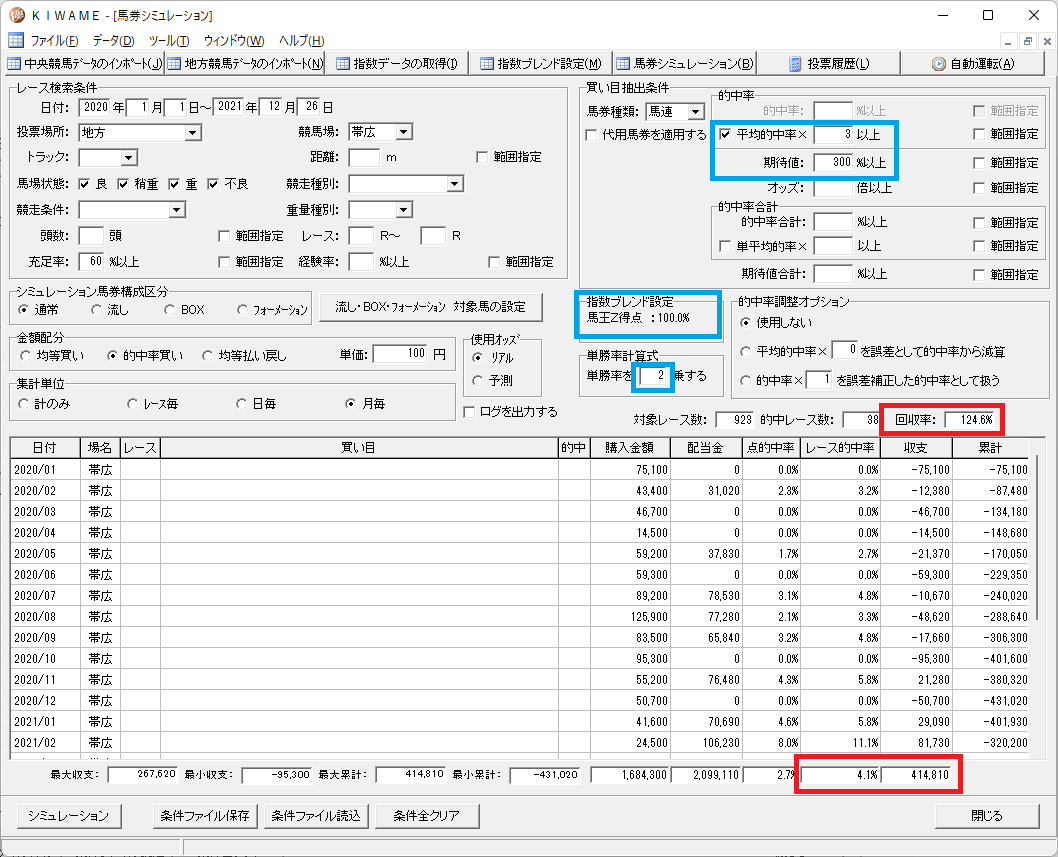Click 条件ファイル読込 button
The image size is (1058, 857).
click(315, 816)
